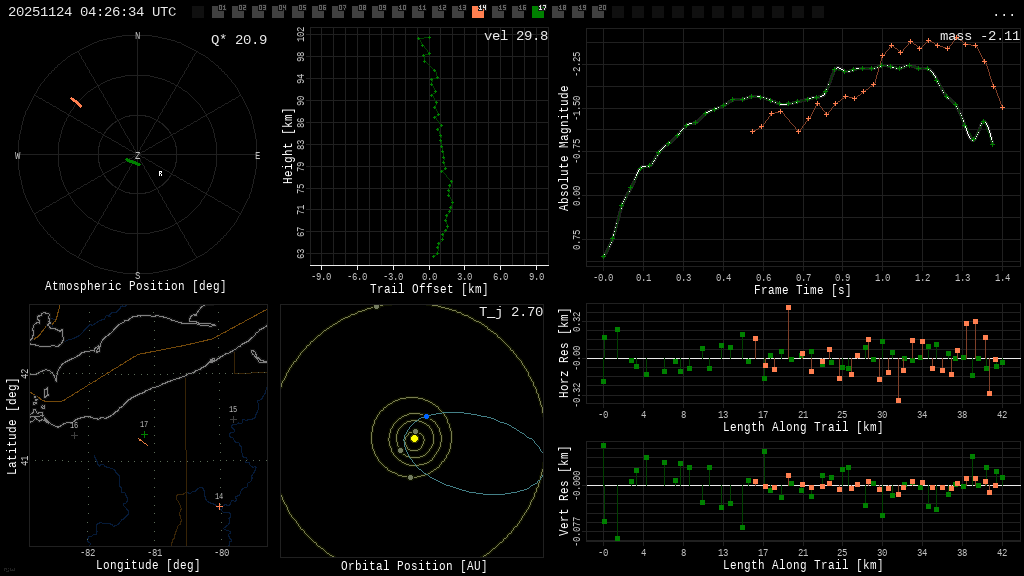1024x576 pixels.
Task: Click the orange meteor track on map
Action: 143,443
